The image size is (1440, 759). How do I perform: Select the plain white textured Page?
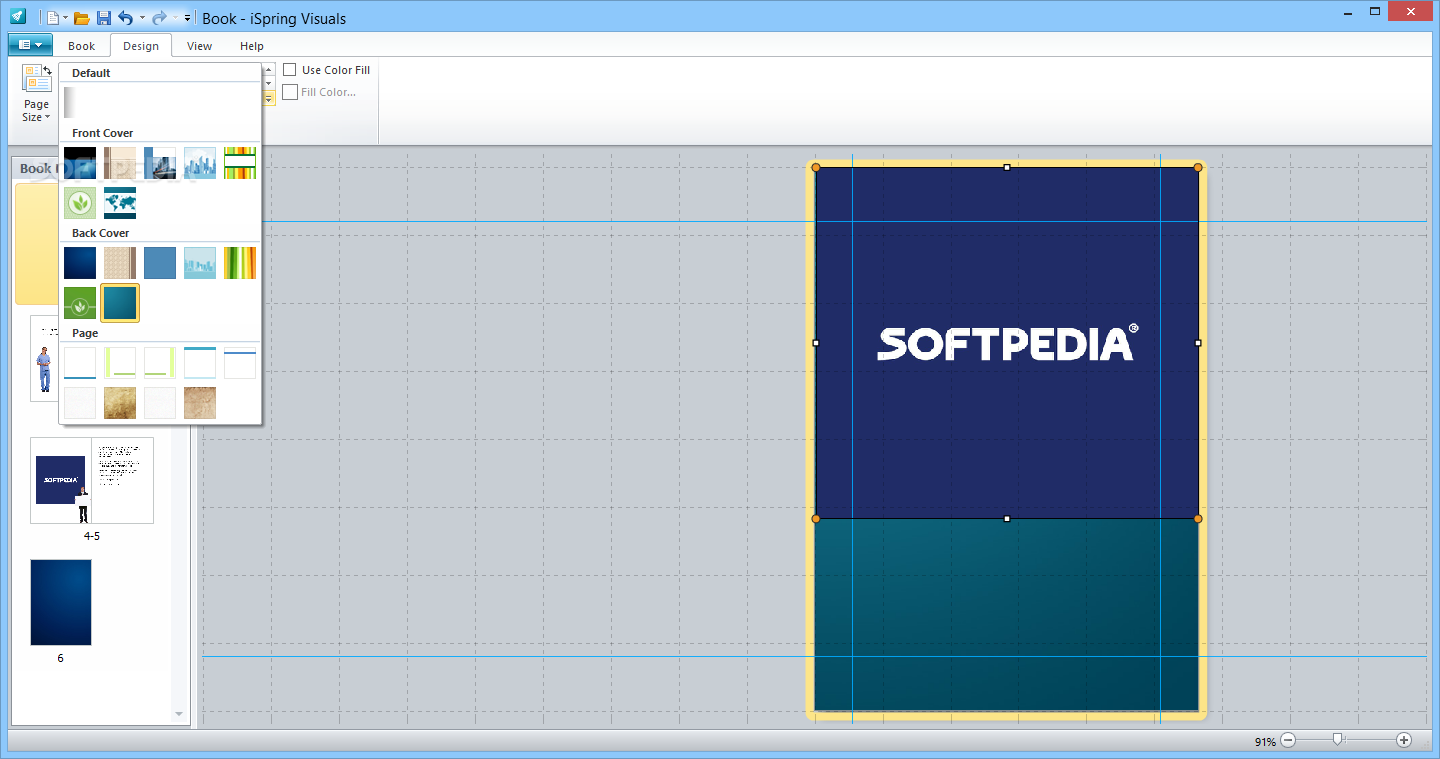[80, 403]
